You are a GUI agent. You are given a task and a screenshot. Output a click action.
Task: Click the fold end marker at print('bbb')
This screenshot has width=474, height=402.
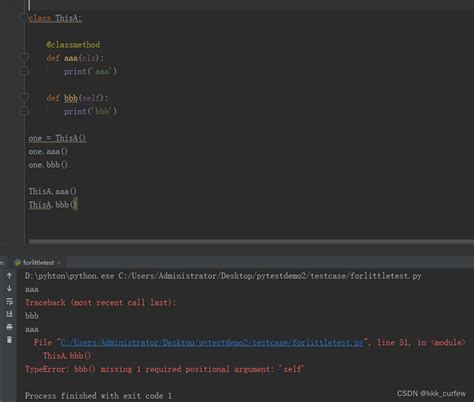pyautogui.click(x=24, y=111)
